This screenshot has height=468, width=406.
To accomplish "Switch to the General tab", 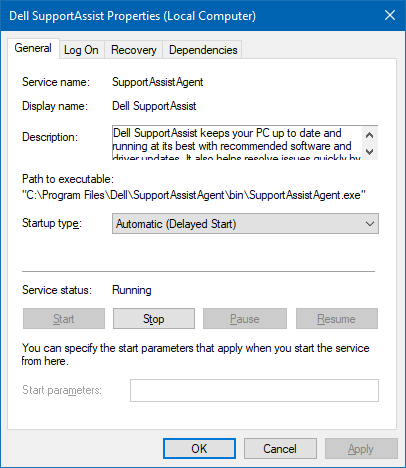I will point(33,48).
